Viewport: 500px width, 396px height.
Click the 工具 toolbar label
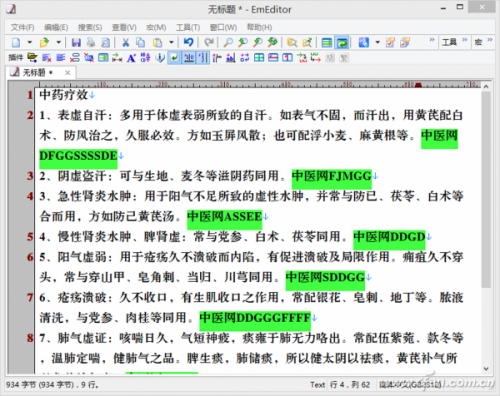coord(449,42)
